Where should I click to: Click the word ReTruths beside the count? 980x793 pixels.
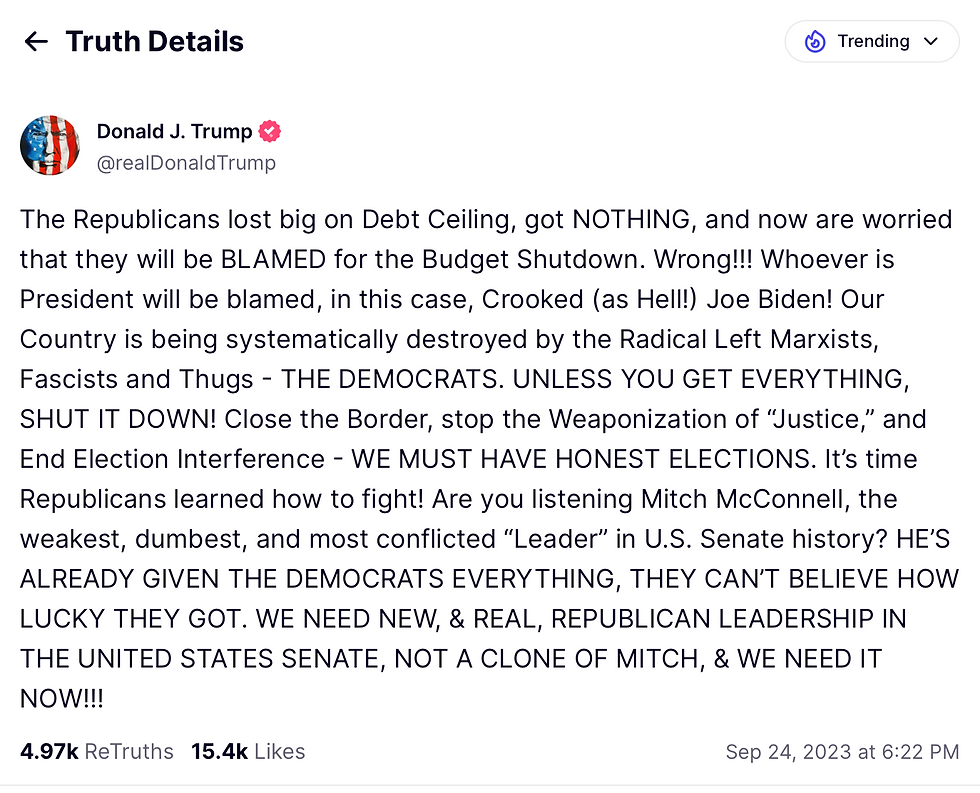(x=129, y=751)
